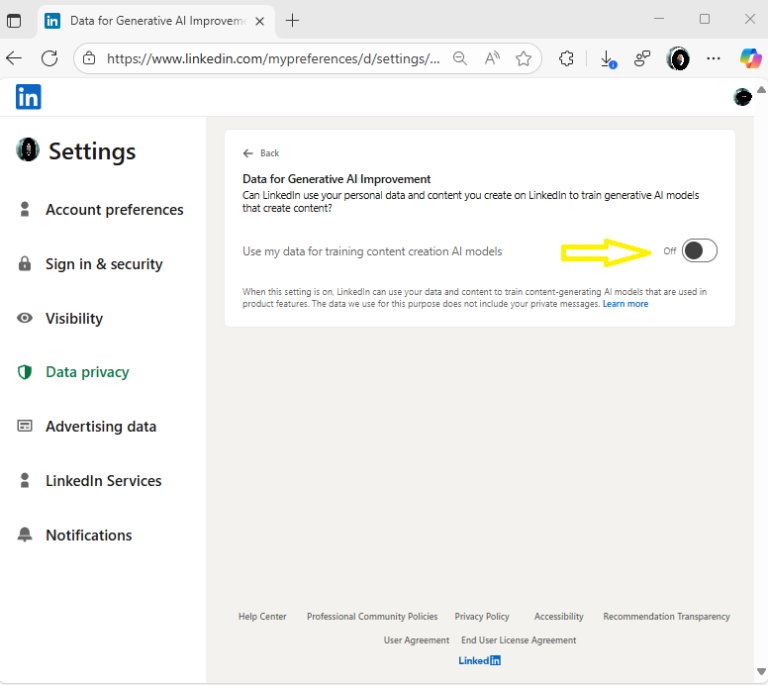Click the Advertising data icon in sidebar
This screenshot has height=685, width=768.
pos(25,426)
